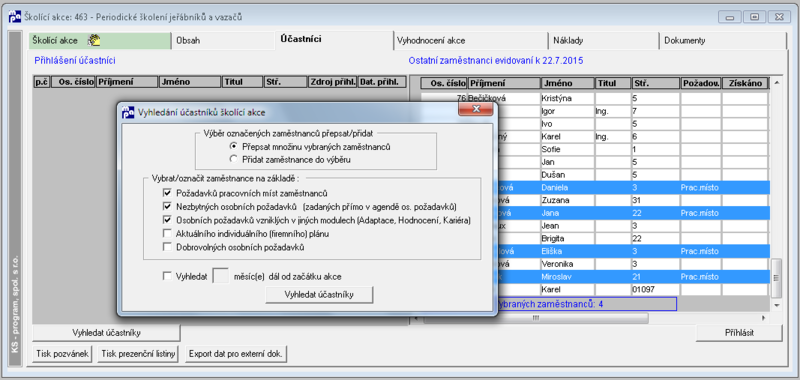Click highlighted row Daniela
800x380 pixels.
coord(594,187)
